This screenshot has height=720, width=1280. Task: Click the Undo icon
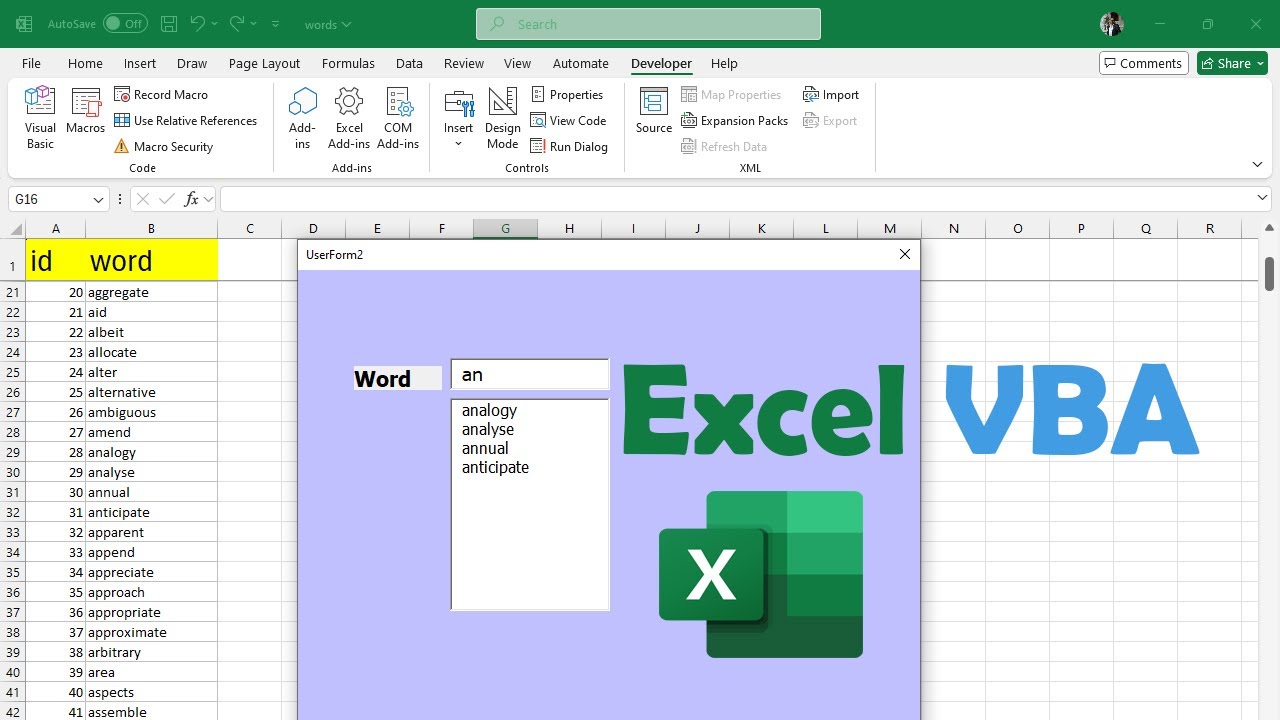pos(198,23)
